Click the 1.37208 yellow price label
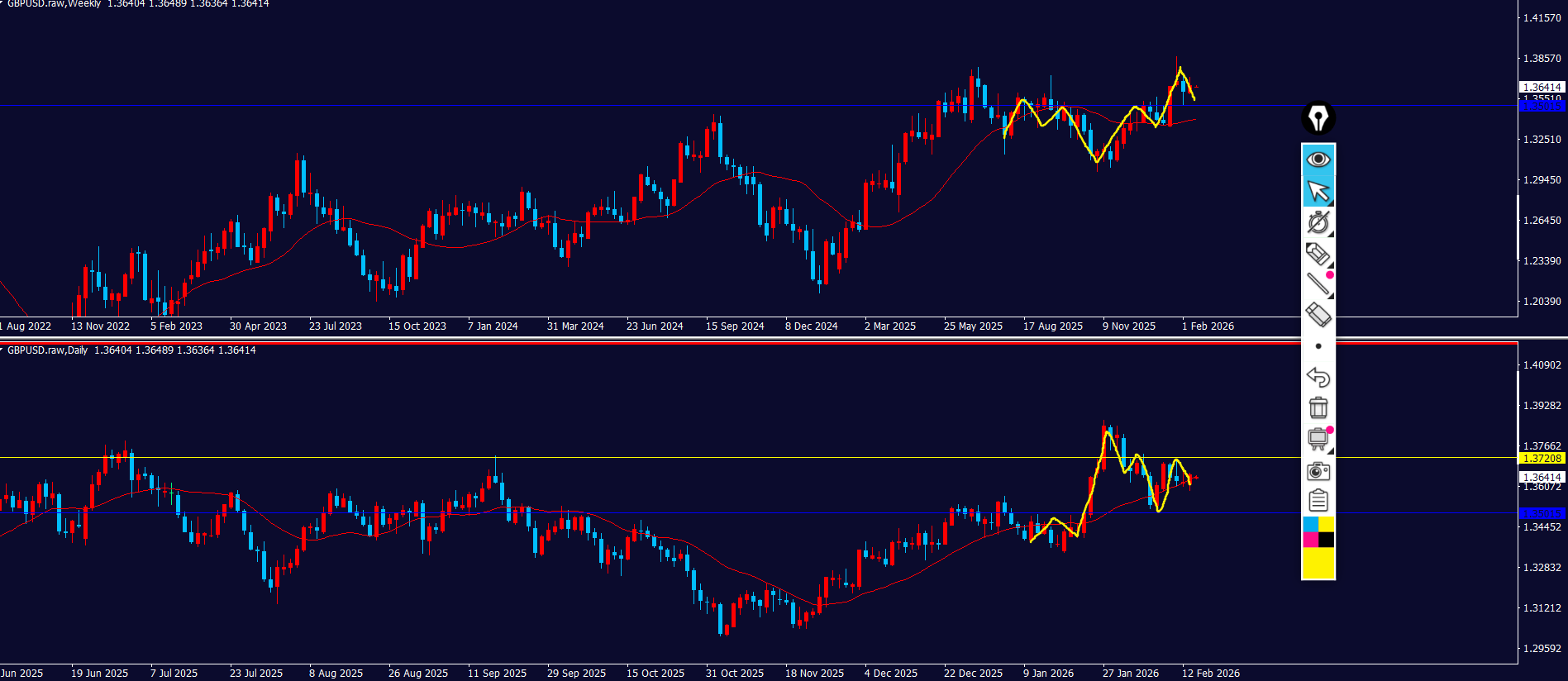This screenshot has height=681, width=1568. point(1542,458)
